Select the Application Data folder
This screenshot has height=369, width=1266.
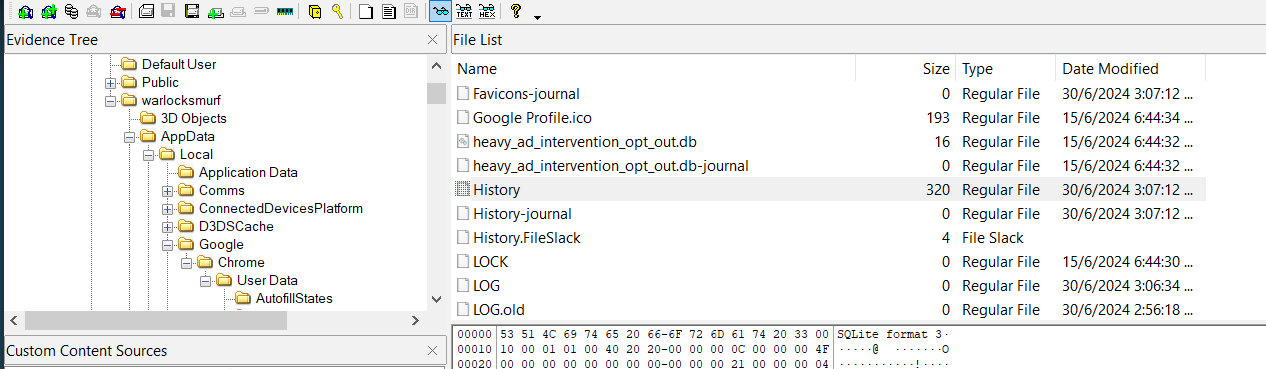pyautogui.click(x=248, y=172)
